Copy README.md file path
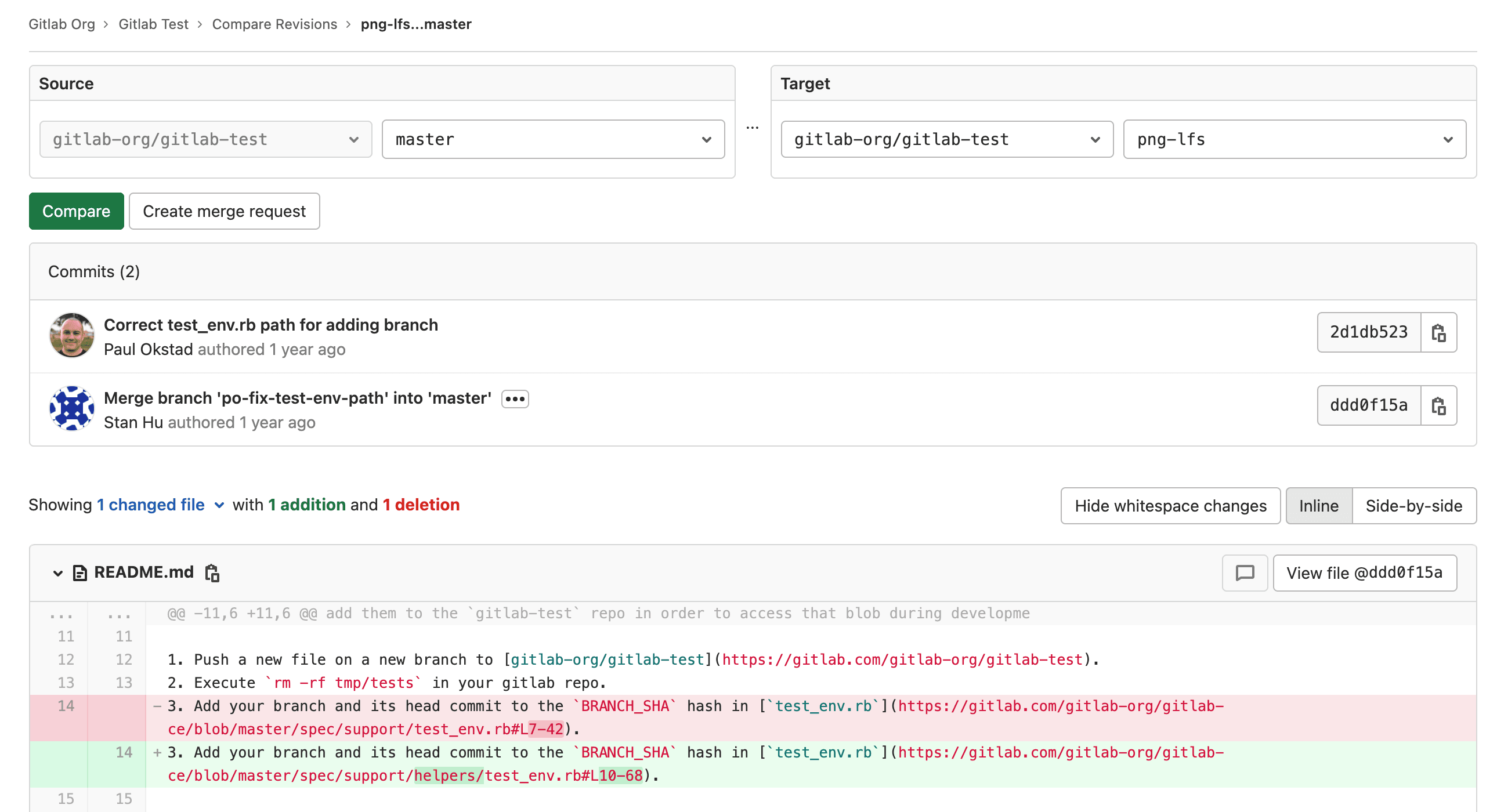 click(x=212, y=572)
